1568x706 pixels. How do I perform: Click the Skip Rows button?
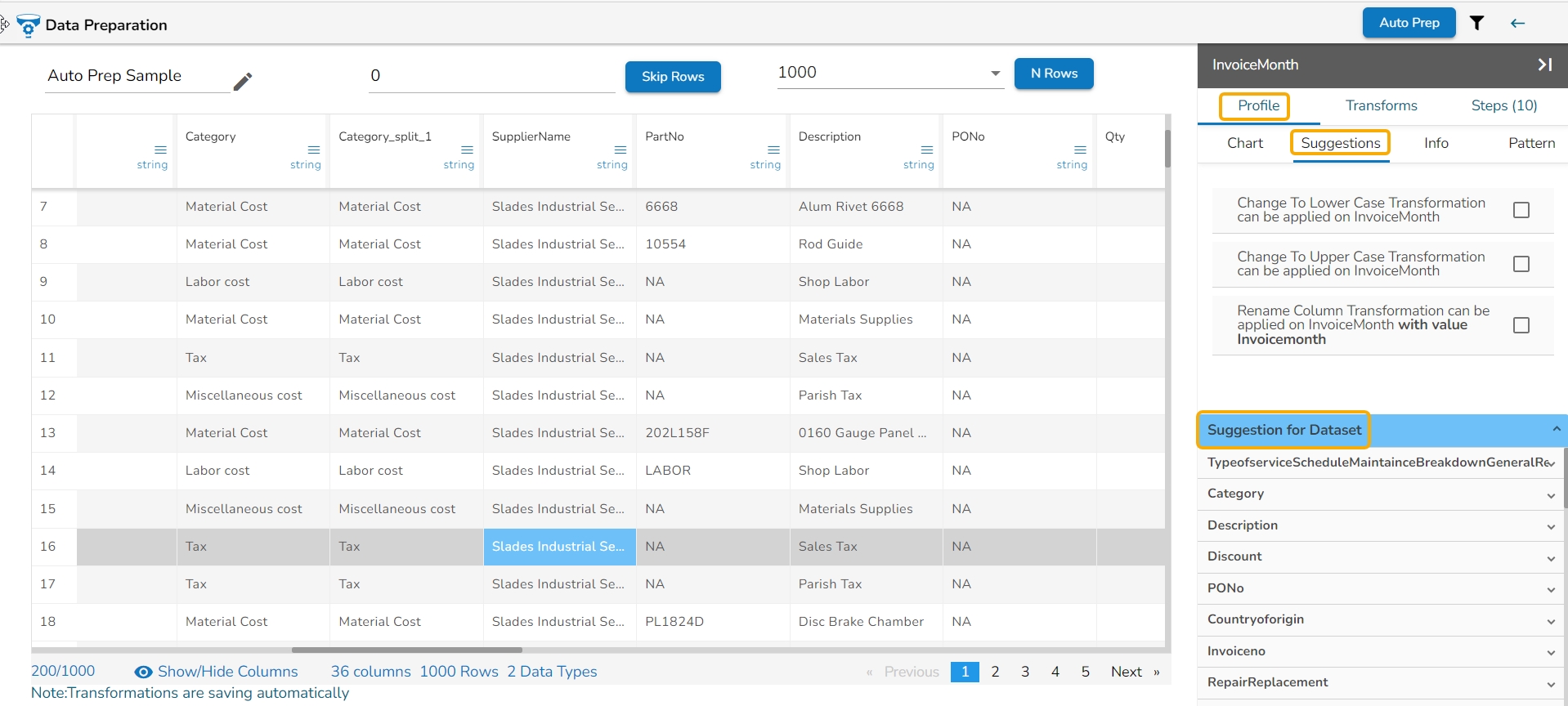[x=672, y=77]
